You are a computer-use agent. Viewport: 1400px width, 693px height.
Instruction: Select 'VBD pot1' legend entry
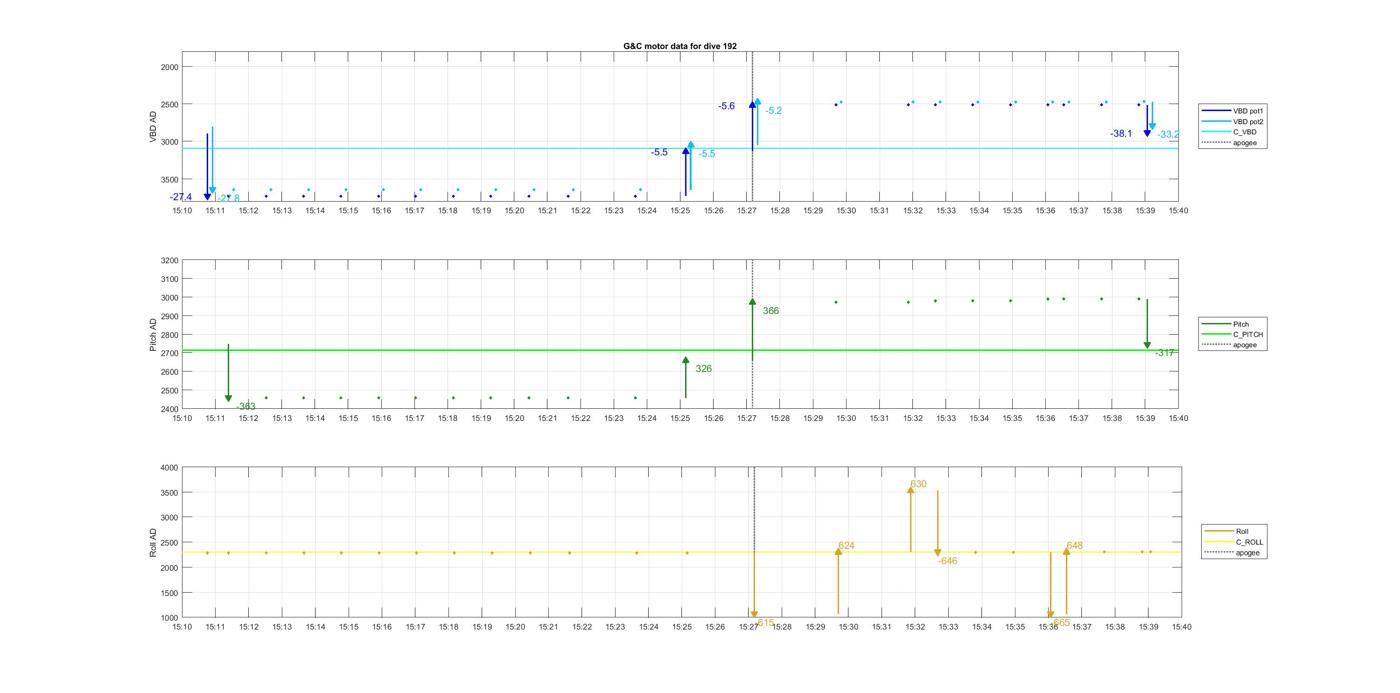coord(1250,111)
